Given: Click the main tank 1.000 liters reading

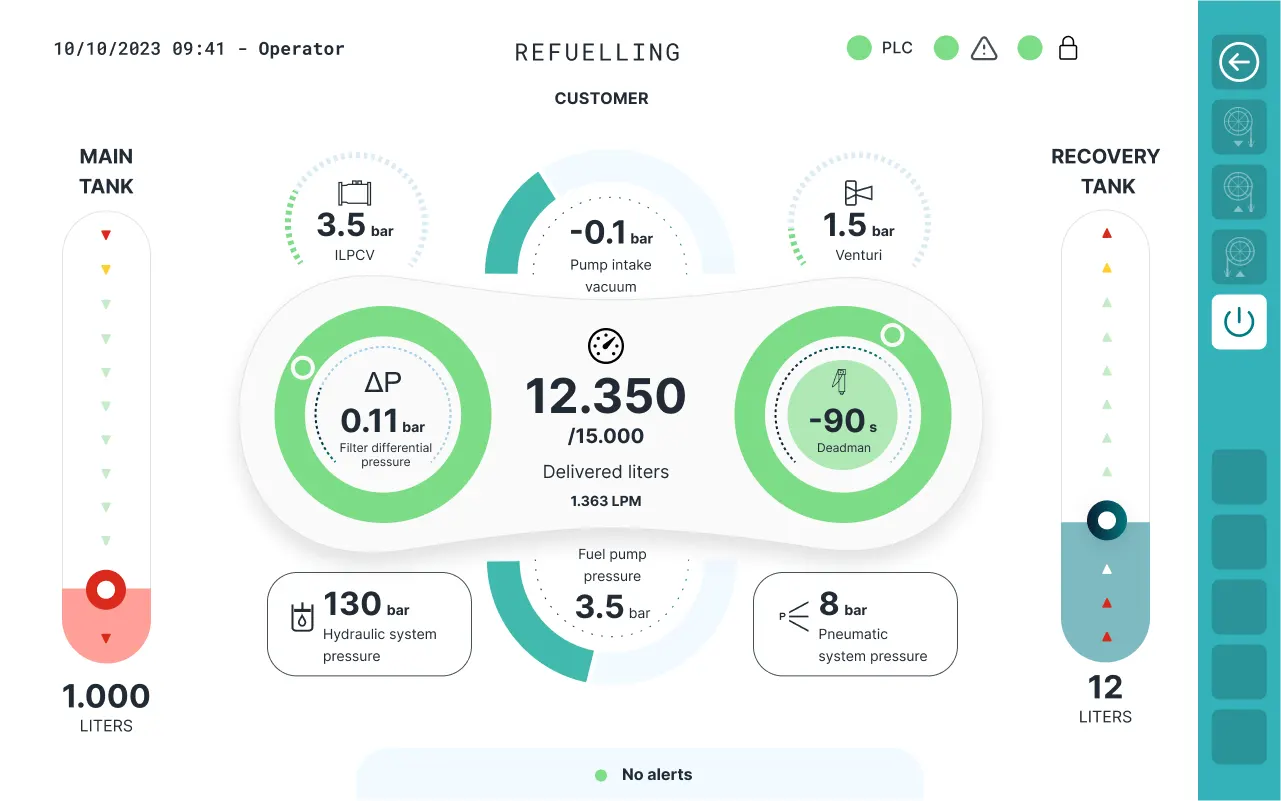Looking at the screenshot, I should tap(106, 696).
